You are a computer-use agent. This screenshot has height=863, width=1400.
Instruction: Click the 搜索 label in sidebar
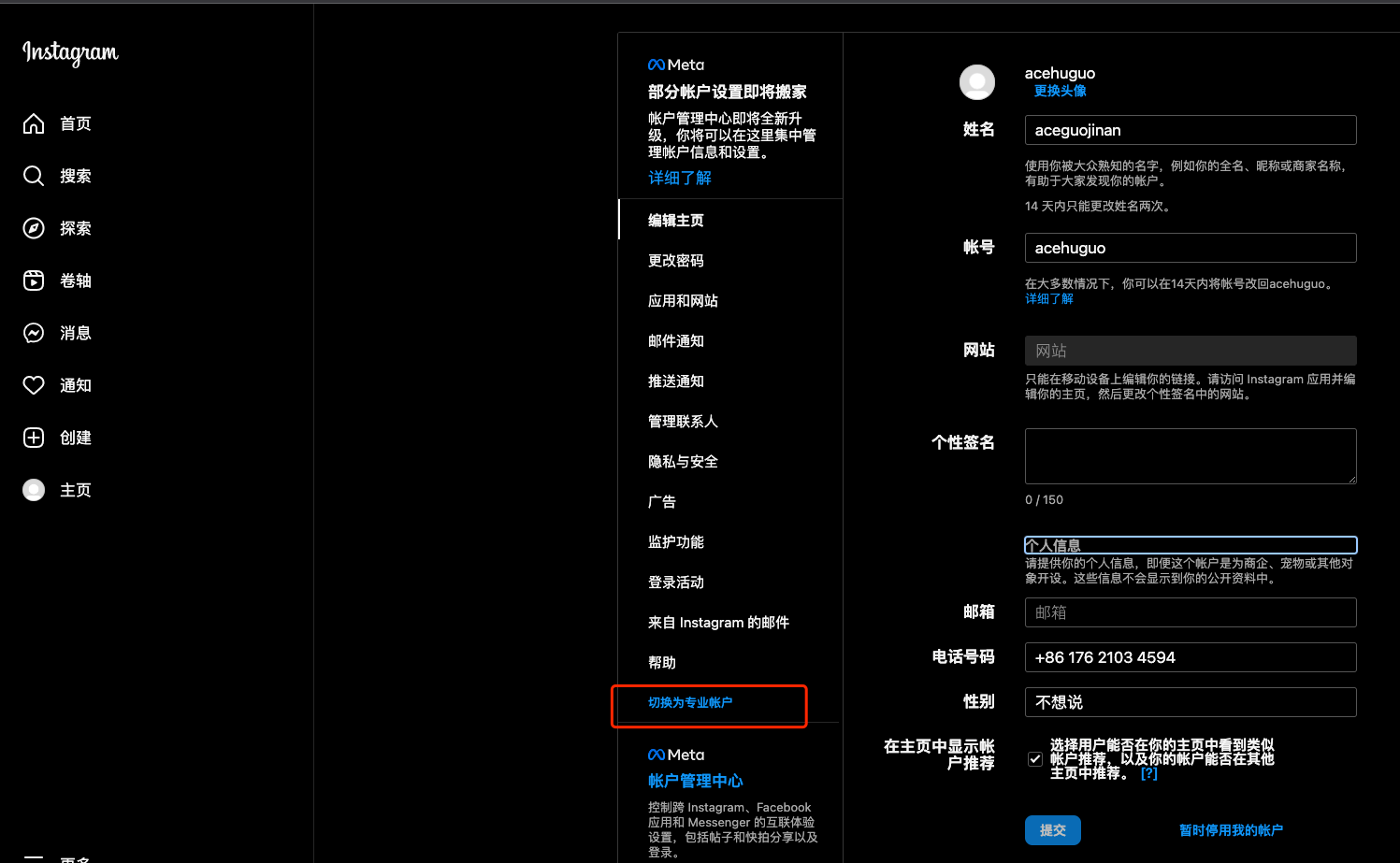pos(76,176)
